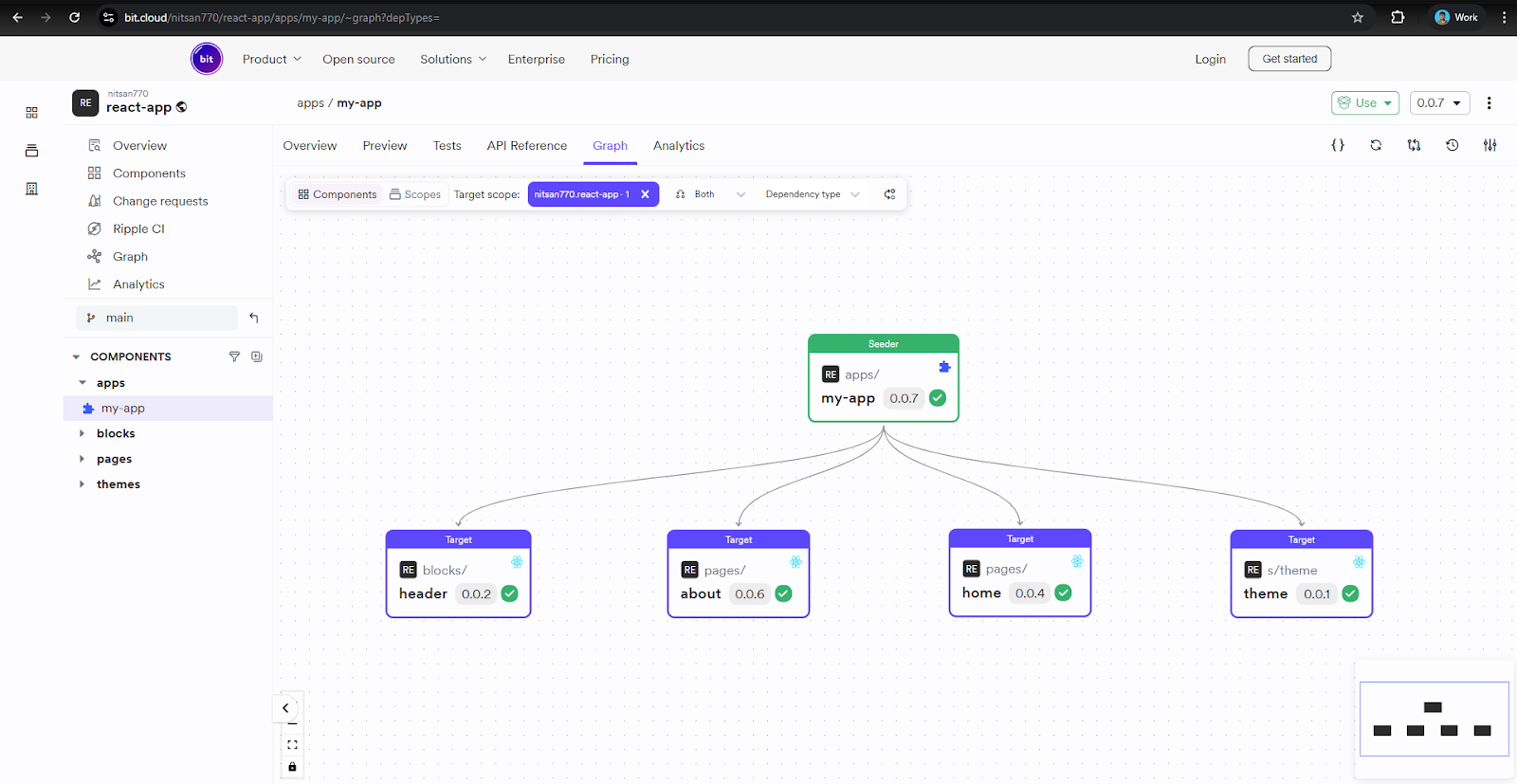Open the Solutions dropdown menu

click(453, 59)
